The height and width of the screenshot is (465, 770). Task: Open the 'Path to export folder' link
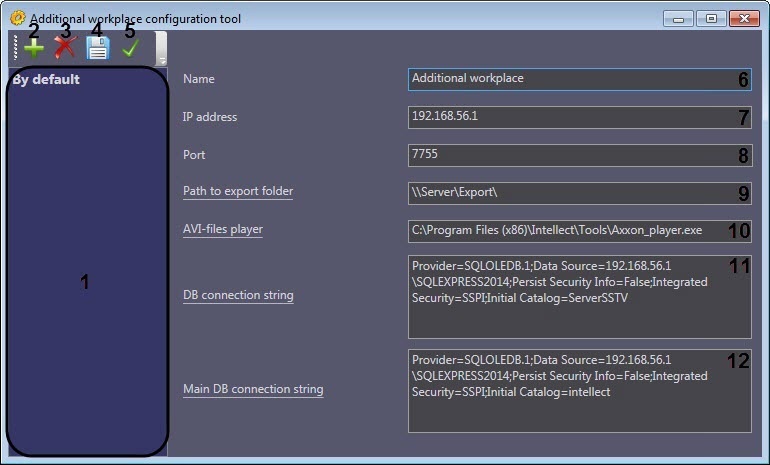coord(237,191)
